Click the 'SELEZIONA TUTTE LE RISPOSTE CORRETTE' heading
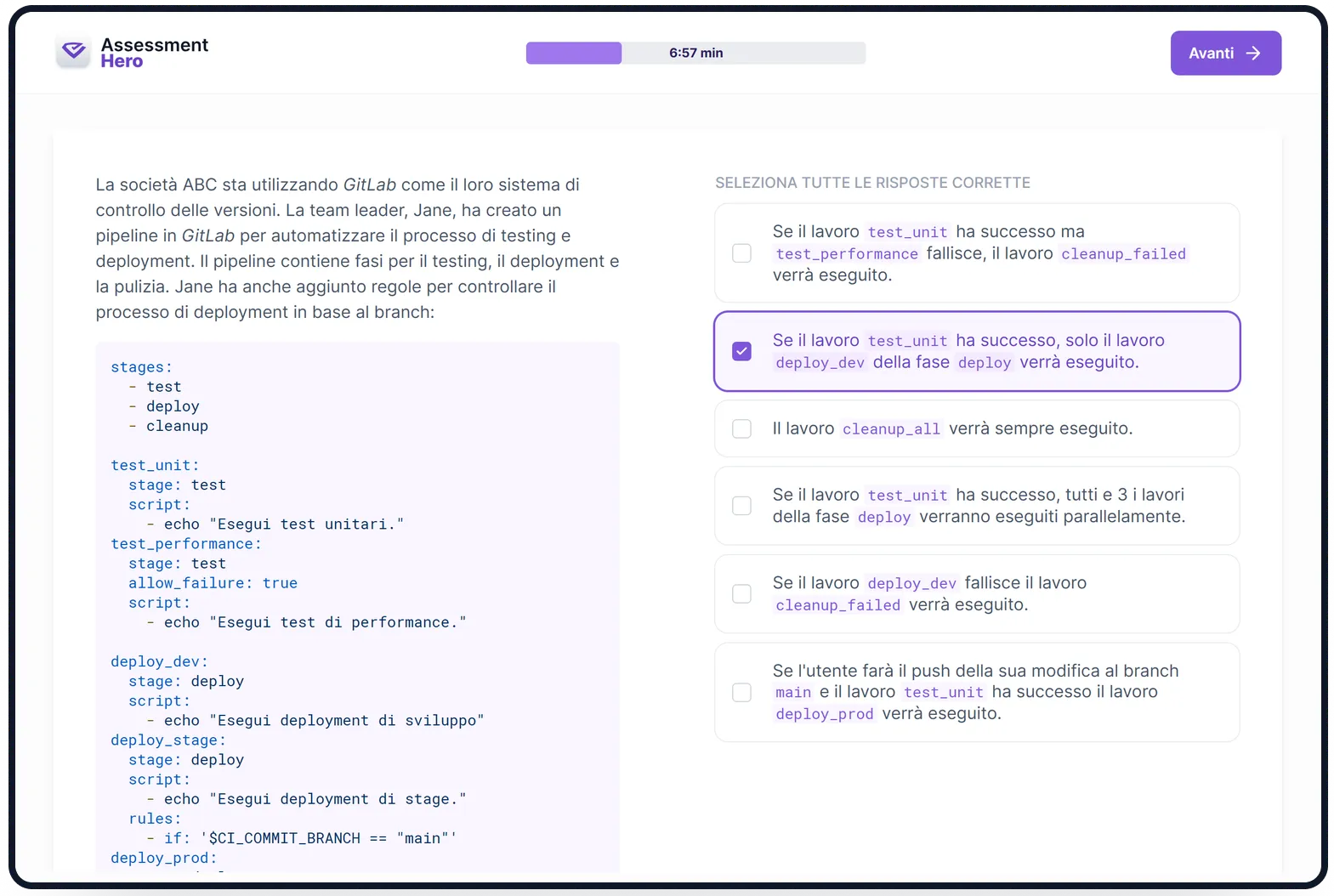Screen dimensions: 1334x896 pos(872,183)
